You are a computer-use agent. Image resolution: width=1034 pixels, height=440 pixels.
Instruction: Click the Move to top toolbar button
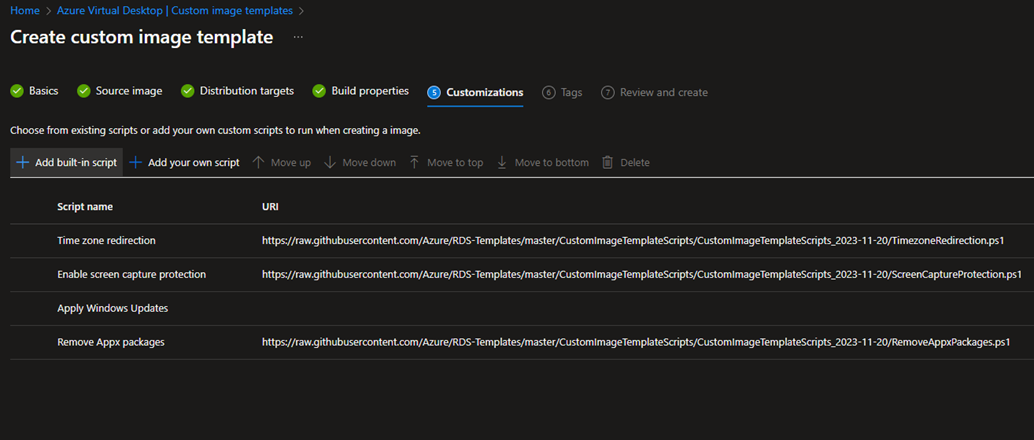tap(446, 162)
